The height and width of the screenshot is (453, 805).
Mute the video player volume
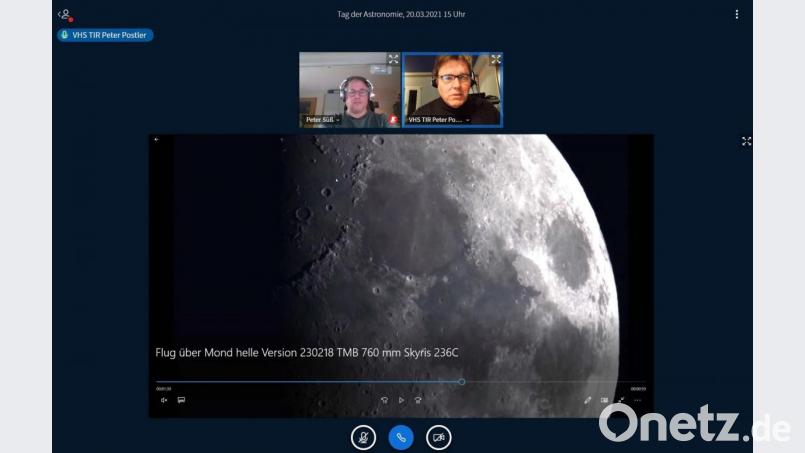(x=164, y=400)
